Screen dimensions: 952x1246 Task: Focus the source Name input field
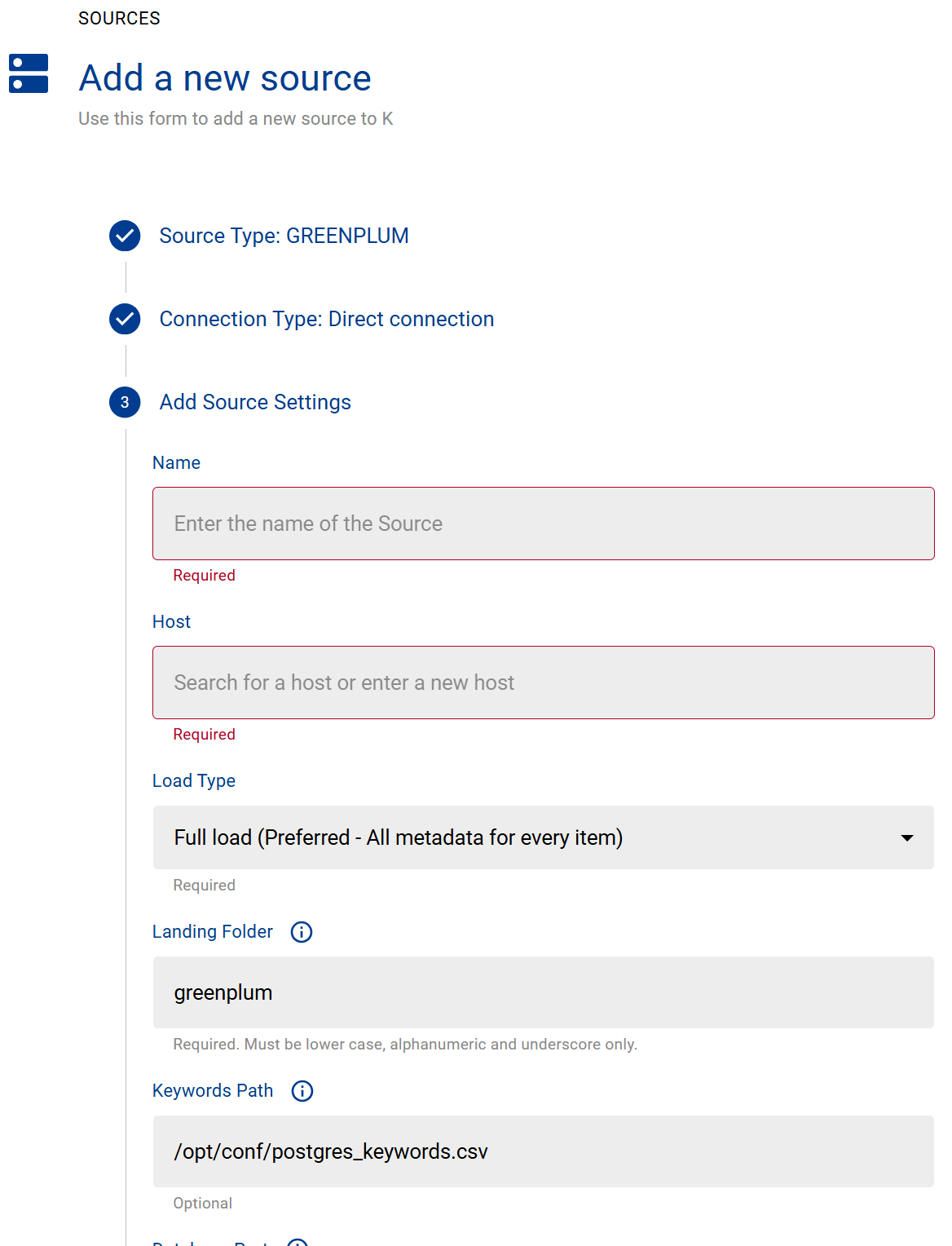coord(543,524)
